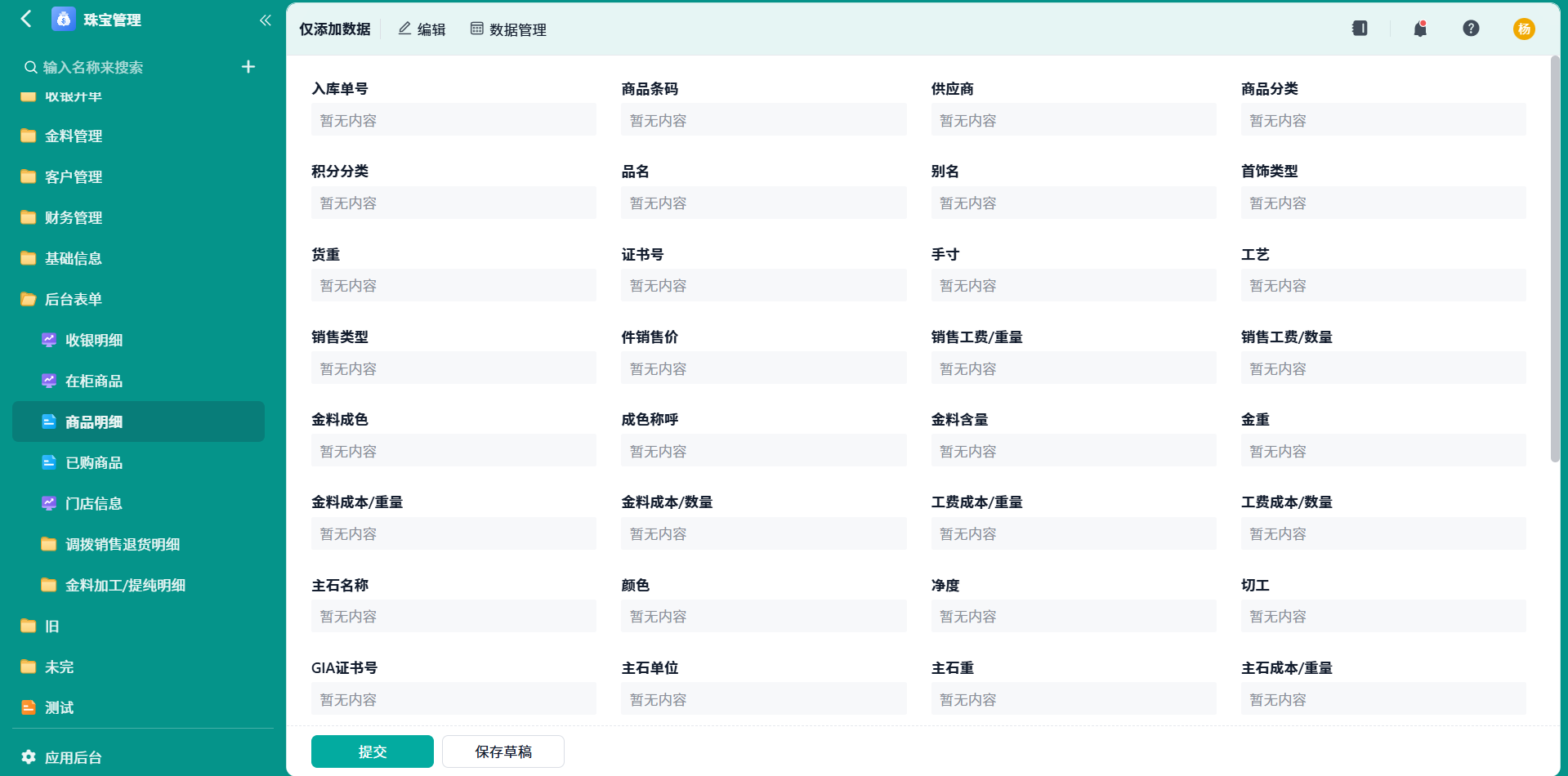Image resolution: width=1568 pixels, height=776 pixels.
Task: Open 门店信息 in sidebar
Action: point(138,503)
